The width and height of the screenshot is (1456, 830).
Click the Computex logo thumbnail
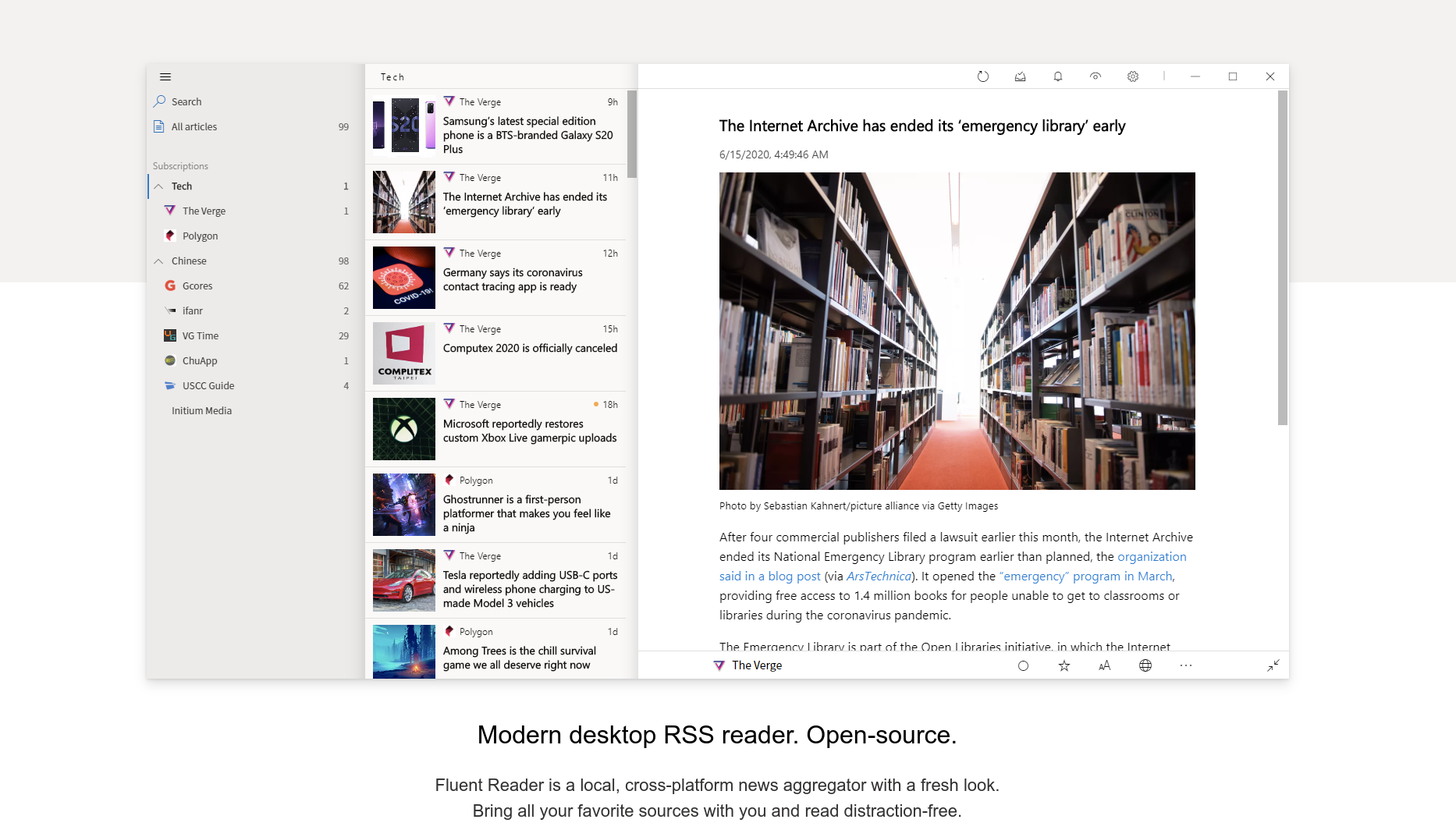404,353
